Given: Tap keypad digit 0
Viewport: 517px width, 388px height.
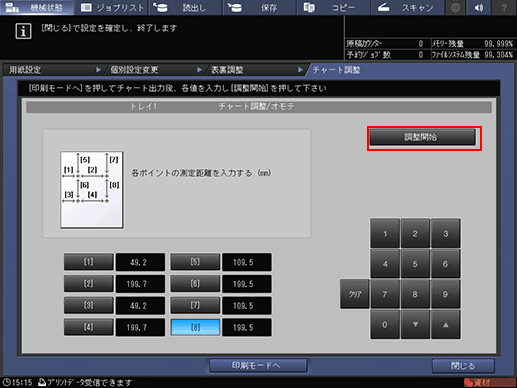Looking at the screenshot, I should click(x=385, y=324).
